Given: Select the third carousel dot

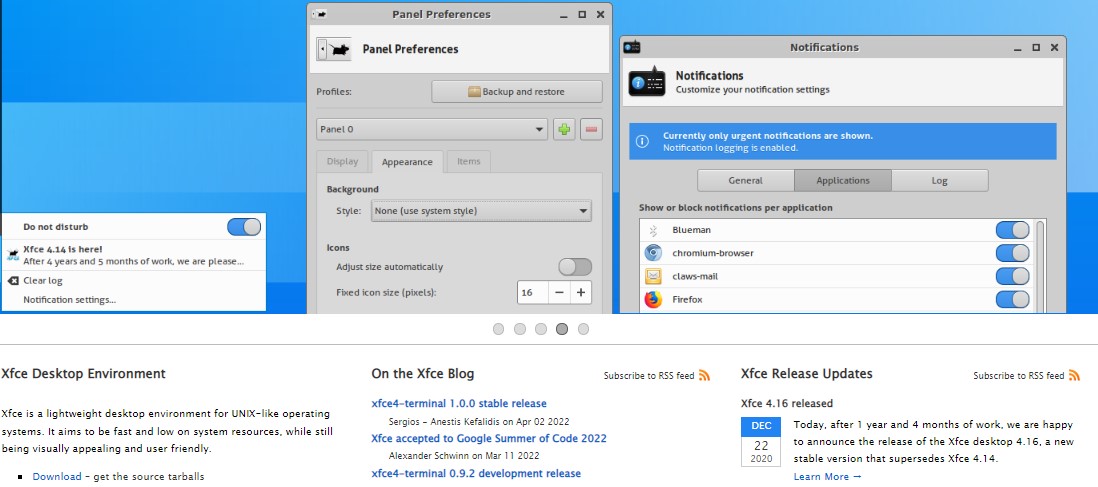Looking at the screenshot, I should [x=541, y=329].
